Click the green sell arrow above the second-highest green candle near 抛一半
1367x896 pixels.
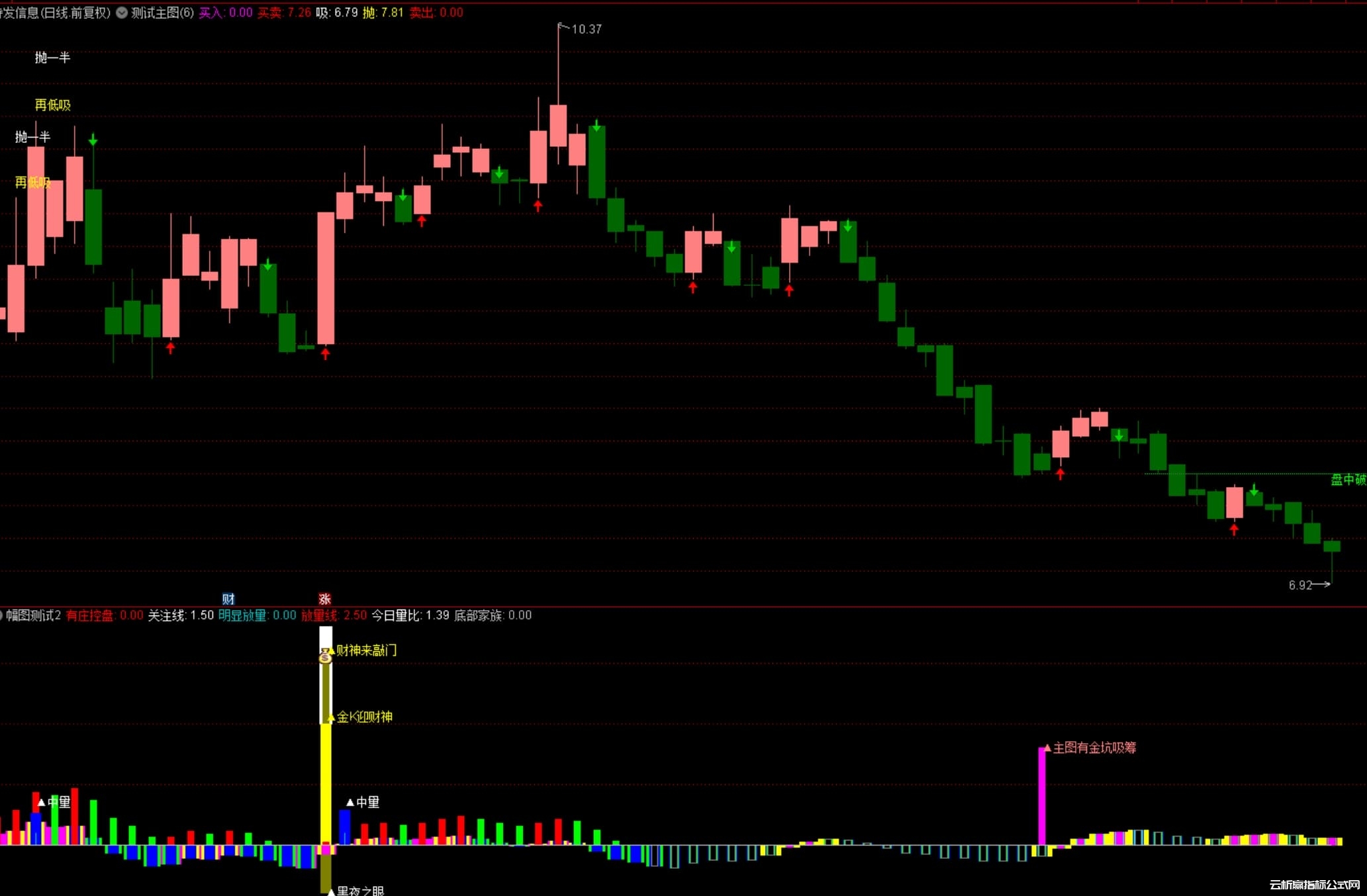click(x=93, y=140)
